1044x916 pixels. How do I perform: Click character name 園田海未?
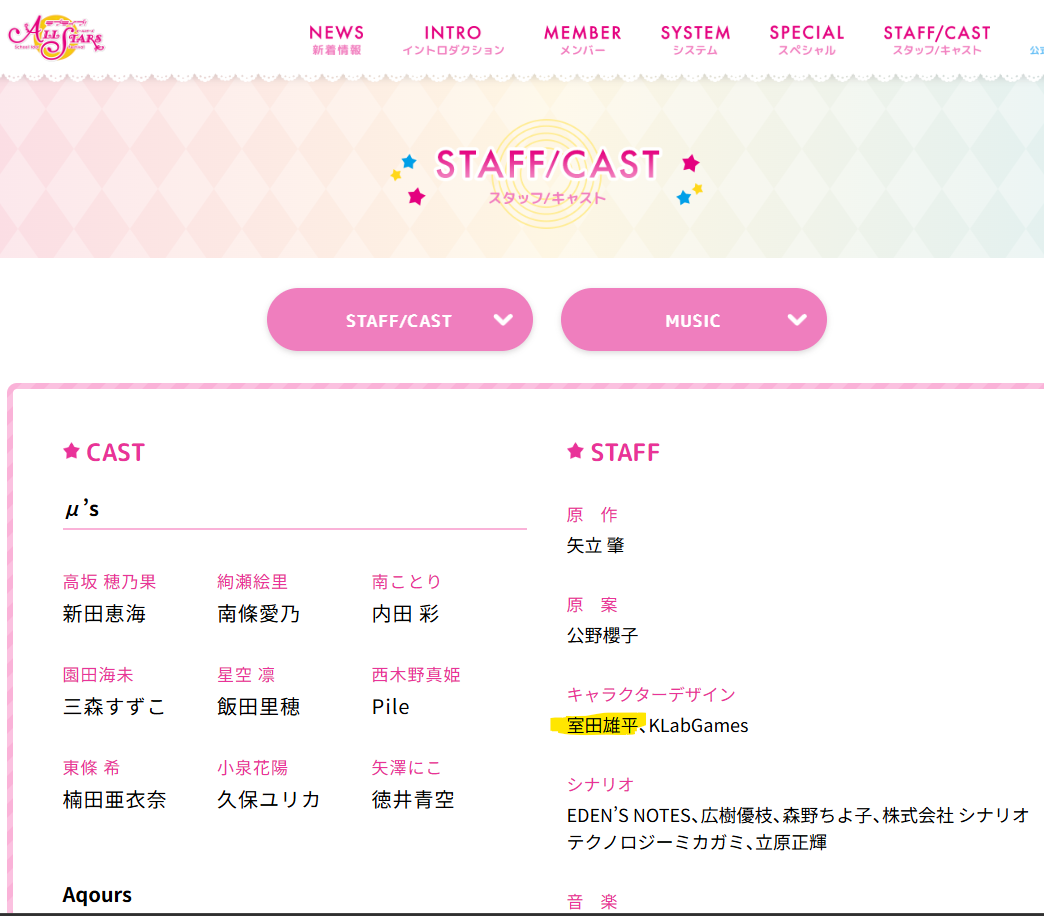(98, 675)
